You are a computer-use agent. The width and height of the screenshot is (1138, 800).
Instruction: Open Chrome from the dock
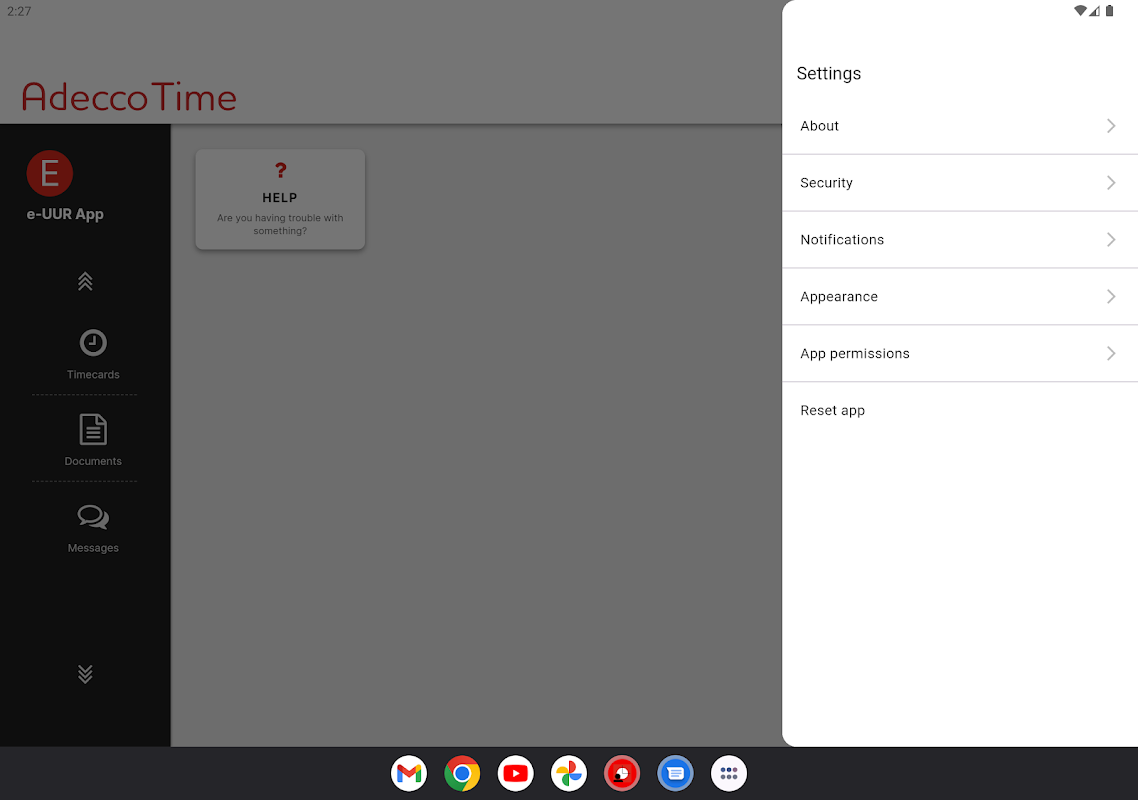pos(462,774)
